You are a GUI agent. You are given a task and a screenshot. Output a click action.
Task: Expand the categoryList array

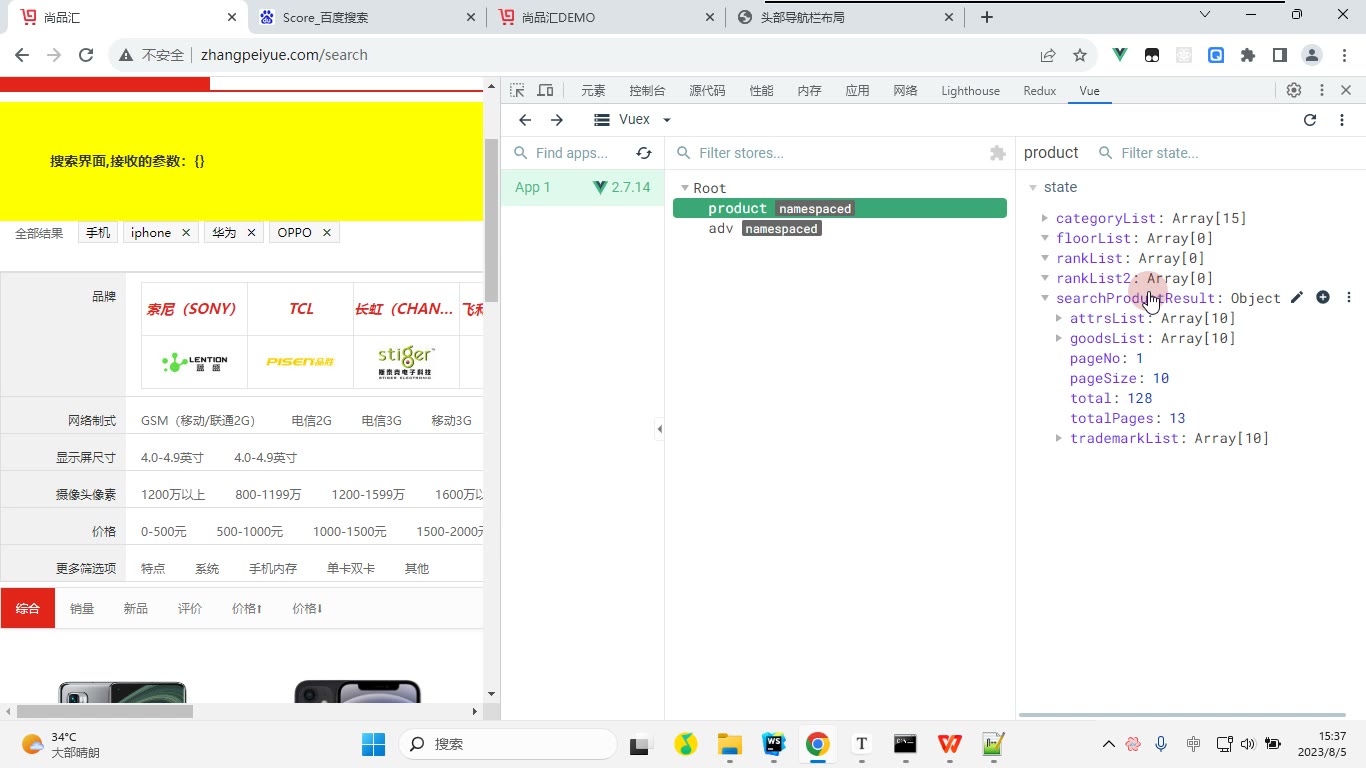(1045, 218)
